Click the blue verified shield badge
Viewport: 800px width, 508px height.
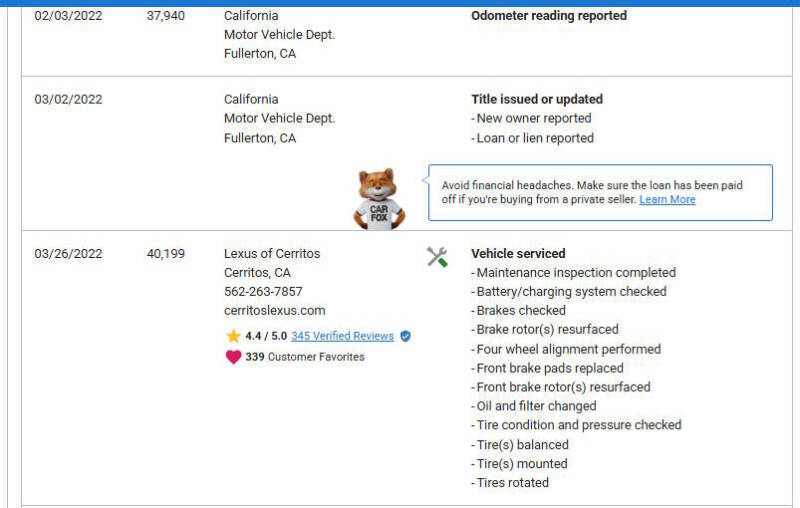[x=405, y=336]
